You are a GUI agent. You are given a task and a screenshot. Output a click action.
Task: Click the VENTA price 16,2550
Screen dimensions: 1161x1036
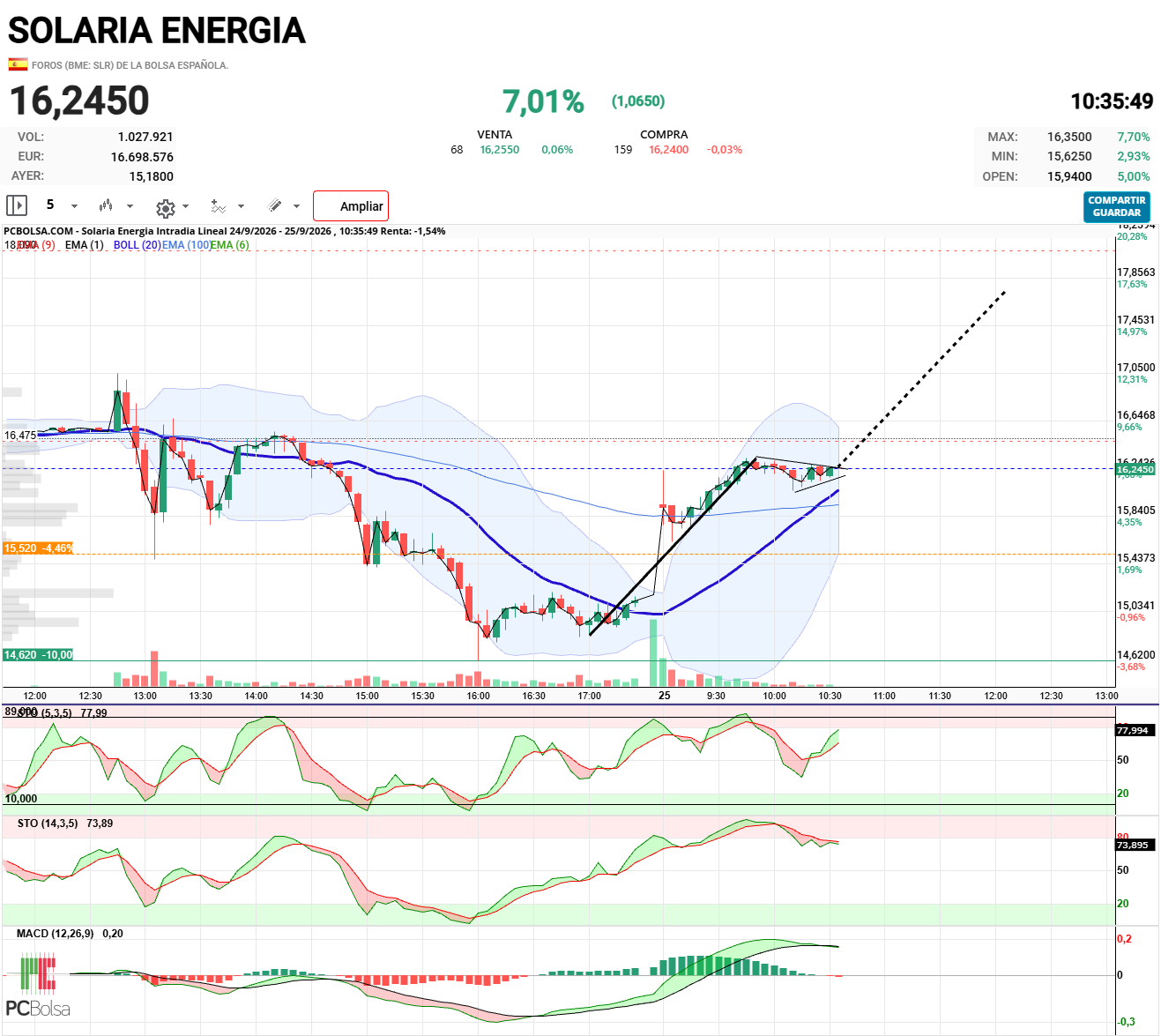500,150
